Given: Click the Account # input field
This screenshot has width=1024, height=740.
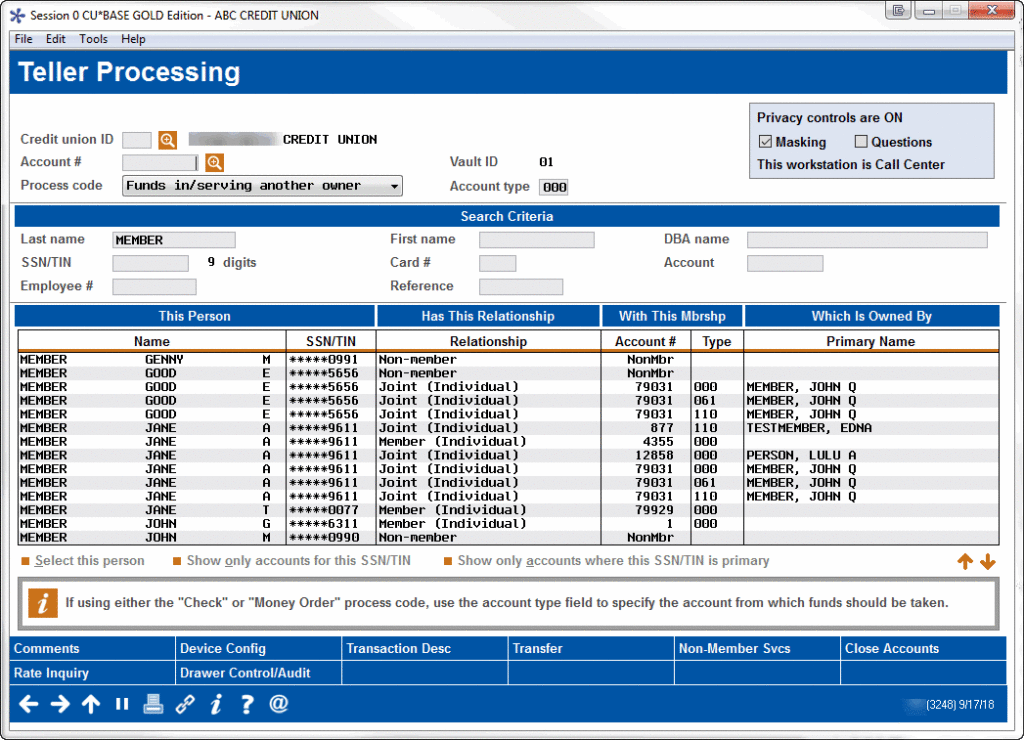Looking at the screenshot, I should [159, 163].
